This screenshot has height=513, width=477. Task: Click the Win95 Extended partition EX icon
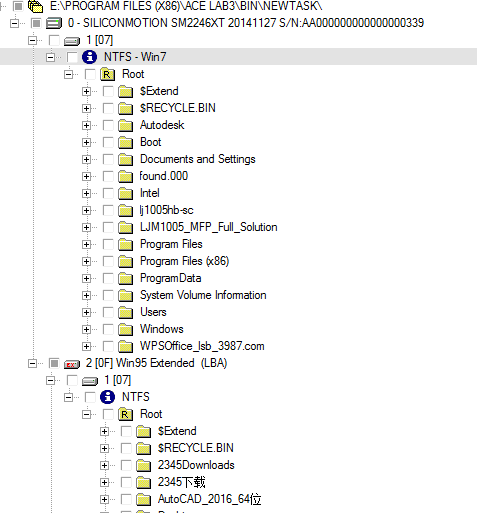[72, 364]
